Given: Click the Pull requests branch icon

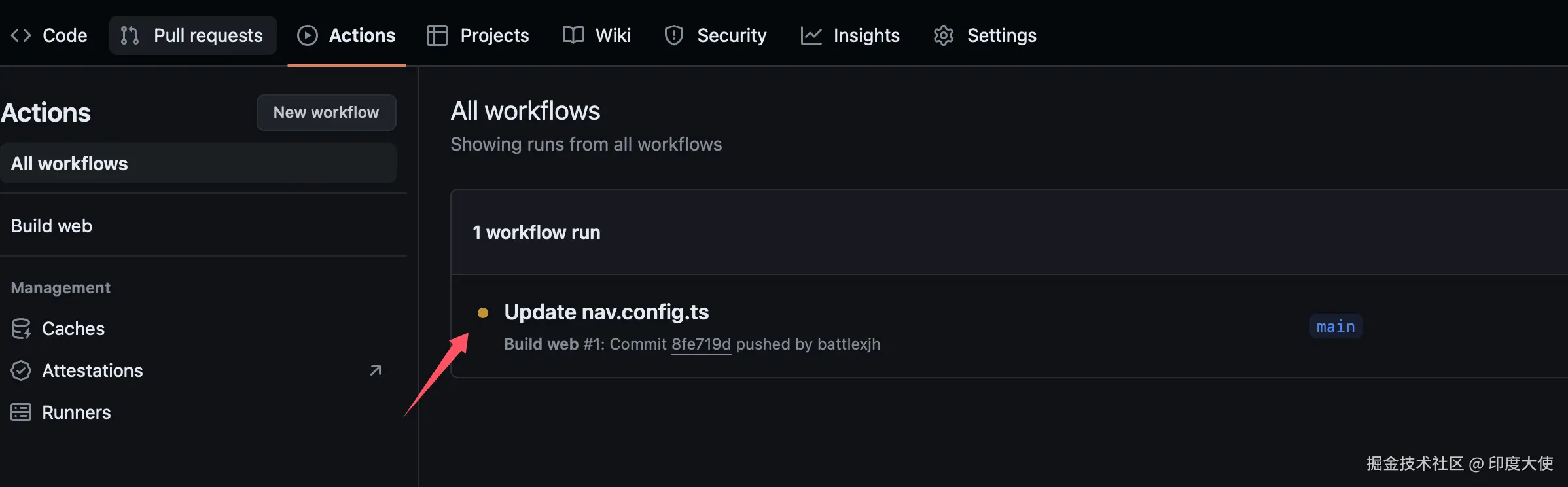Looking at the screenshot, I should click(130, 35).
